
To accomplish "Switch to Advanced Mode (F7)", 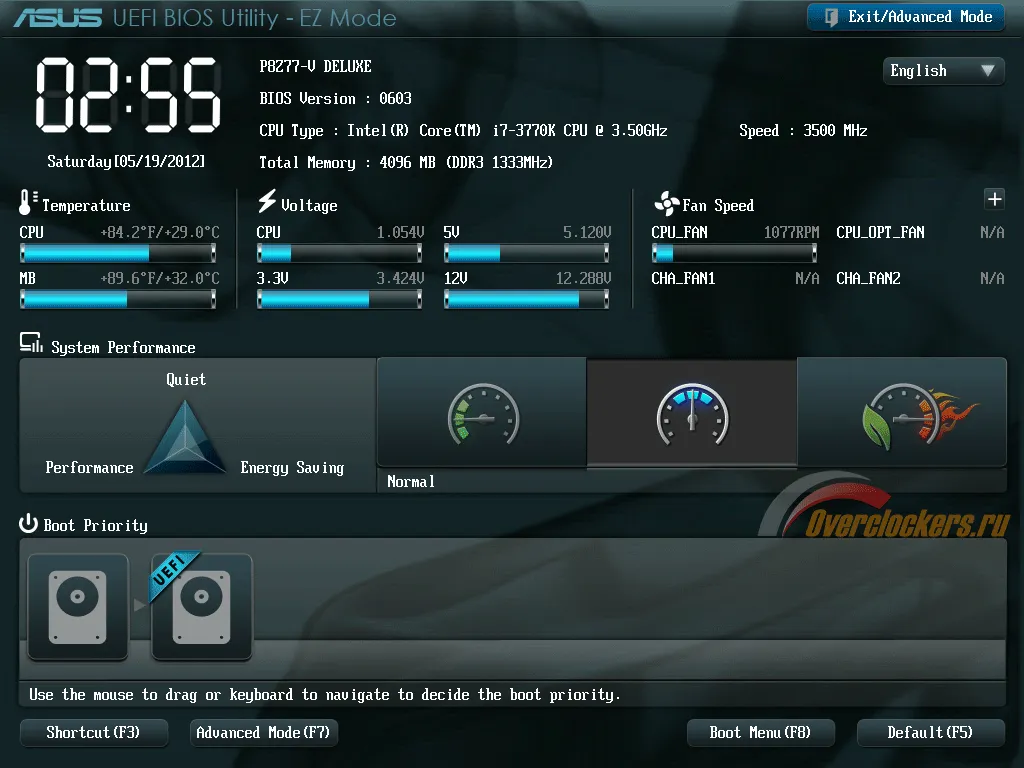I will pos(263,732).
